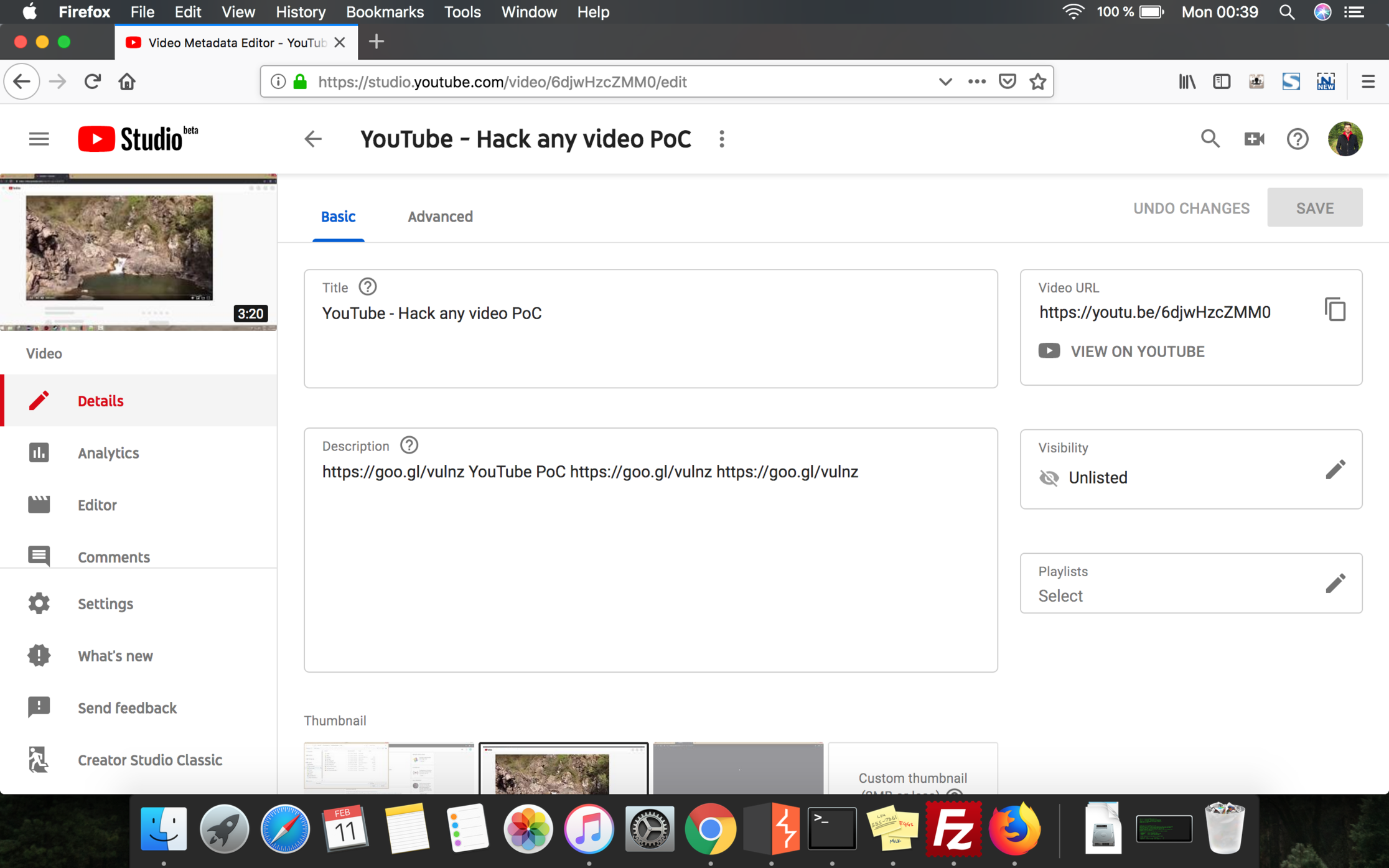
Task: Click the Save to Pocket icon
Action: click(x=1007, y=82)
